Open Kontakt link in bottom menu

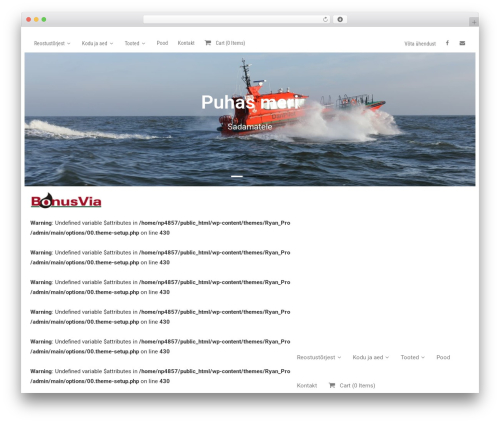click(307, 385)
